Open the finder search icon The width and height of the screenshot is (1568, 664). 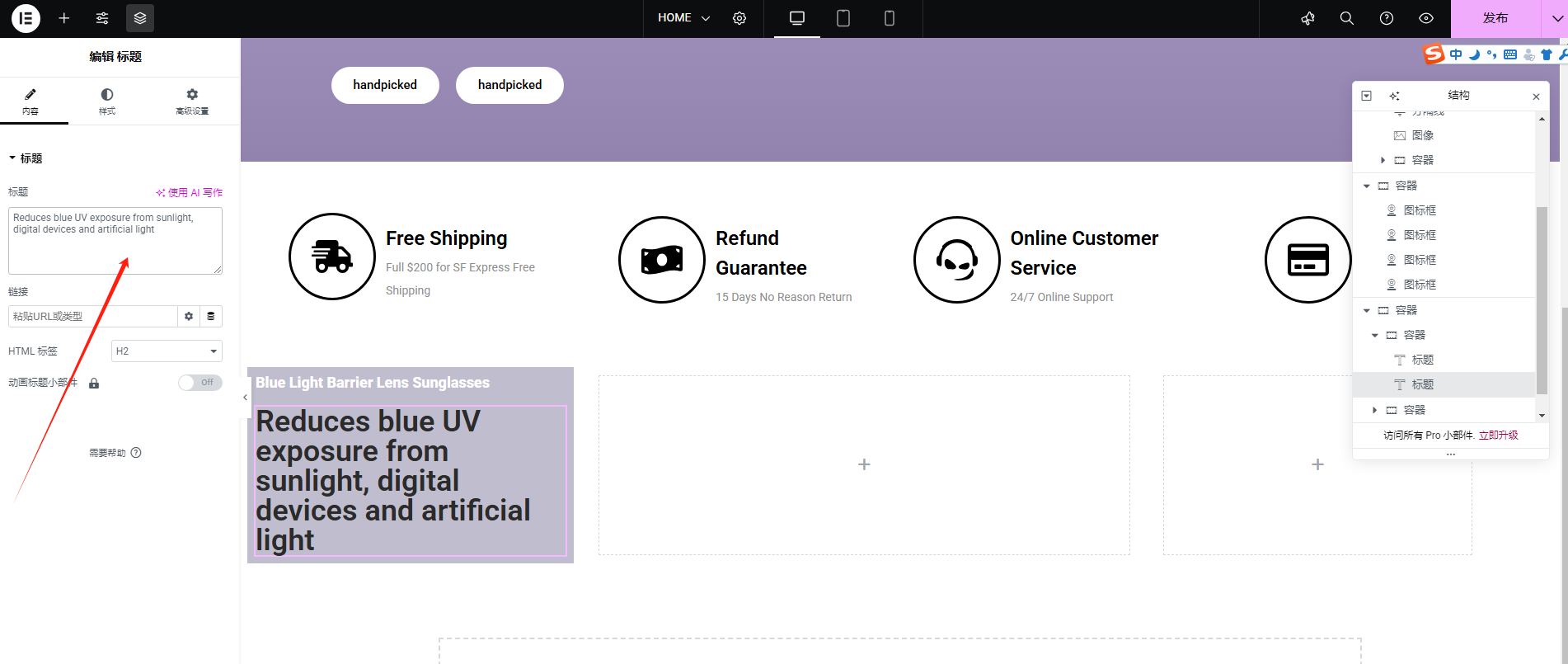tap(1347, 18)
